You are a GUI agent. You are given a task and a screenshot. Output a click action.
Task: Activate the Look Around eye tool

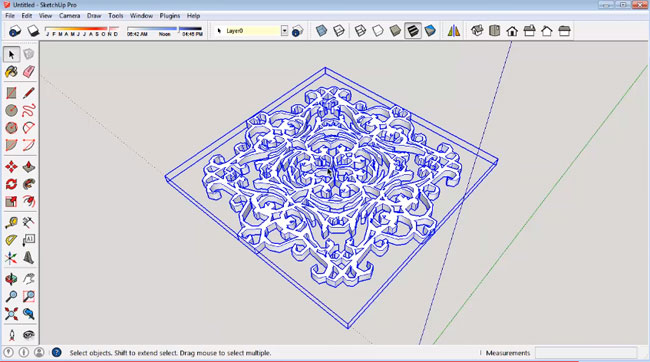[29, 335]
